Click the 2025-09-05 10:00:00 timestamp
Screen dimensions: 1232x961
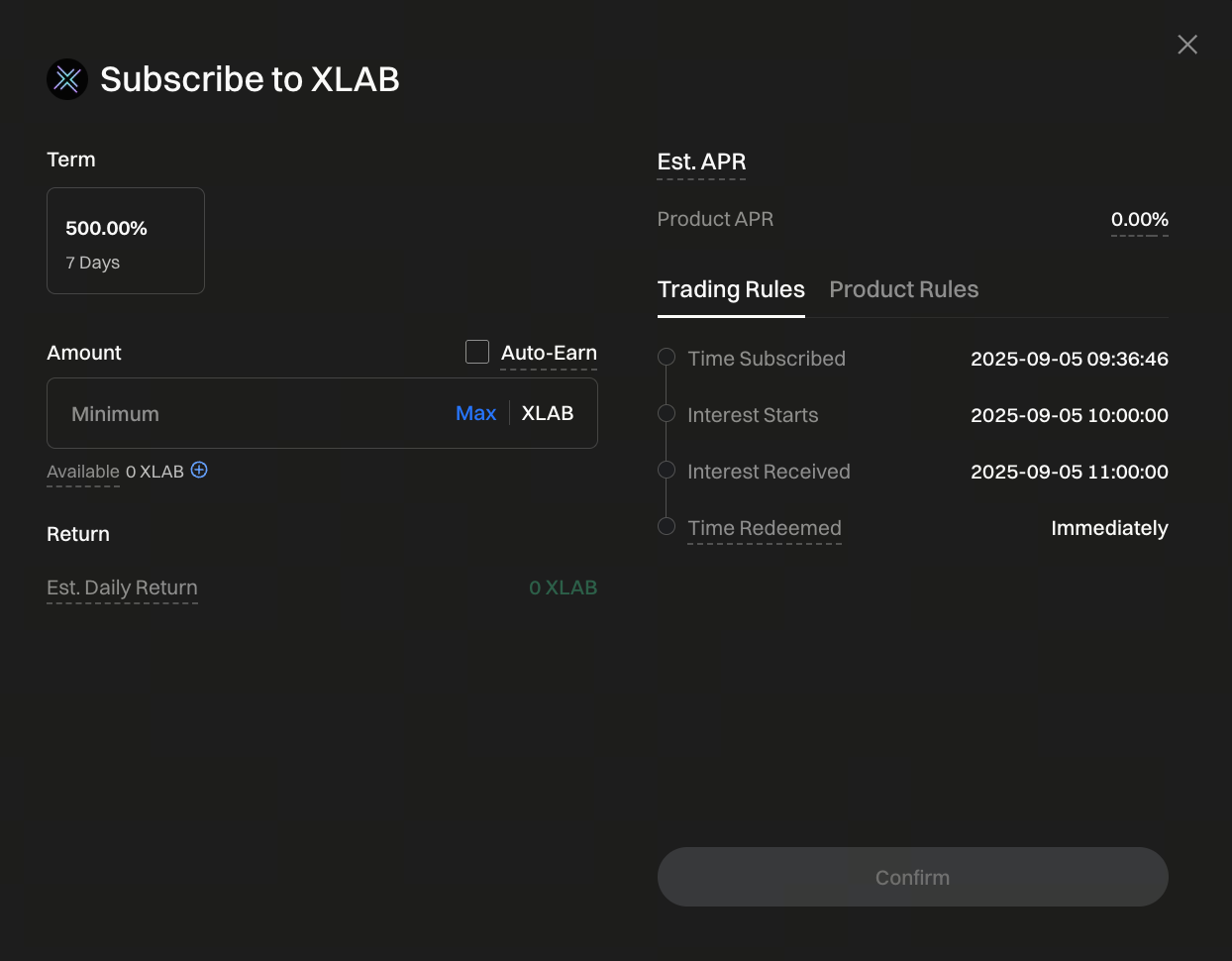1070,415
